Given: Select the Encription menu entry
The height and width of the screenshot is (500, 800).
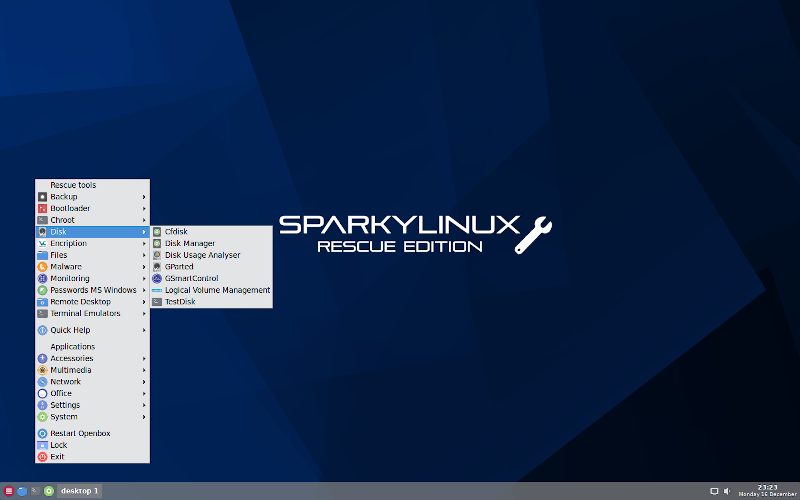Looking at the screenshot, I should coord(92,243).
